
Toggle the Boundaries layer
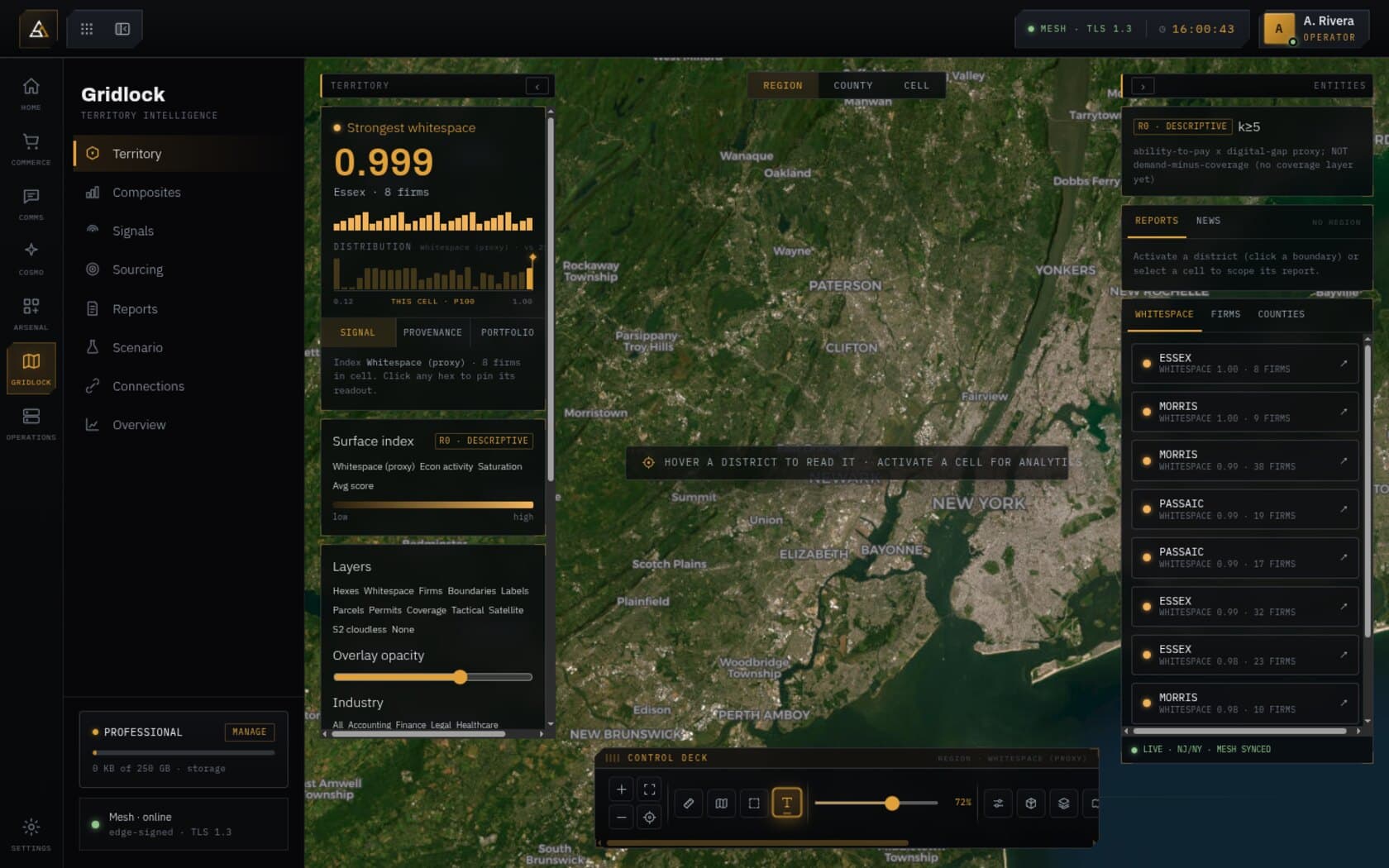(x=471, y=591)
